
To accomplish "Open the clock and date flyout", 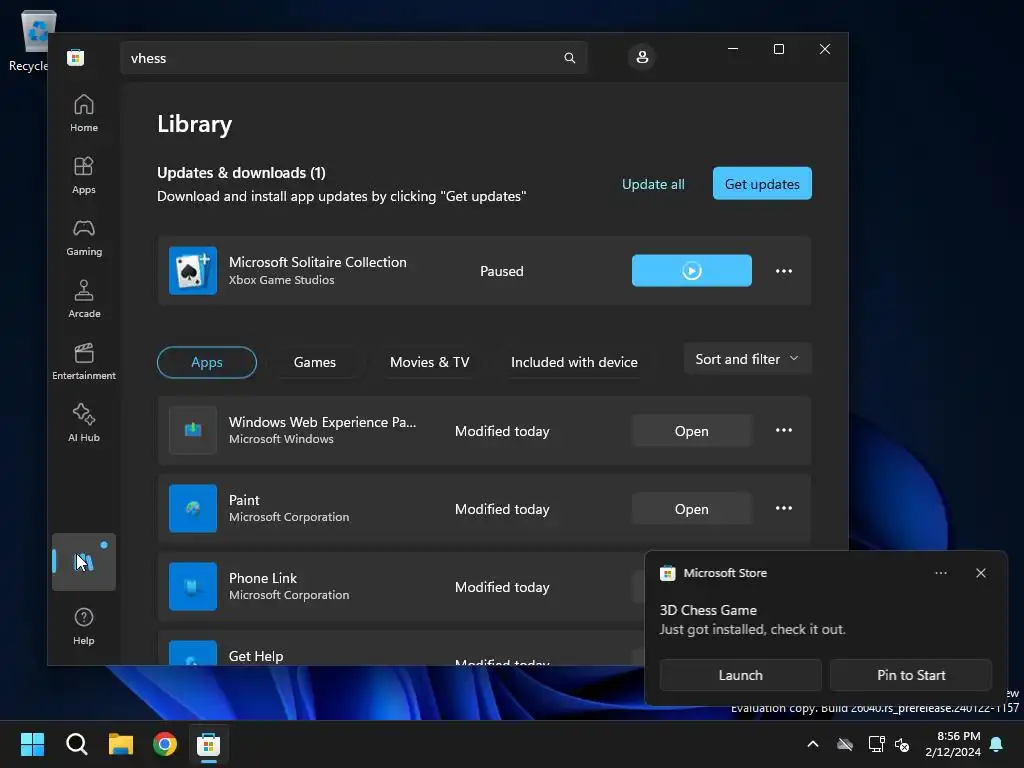I will pos(953,744).
